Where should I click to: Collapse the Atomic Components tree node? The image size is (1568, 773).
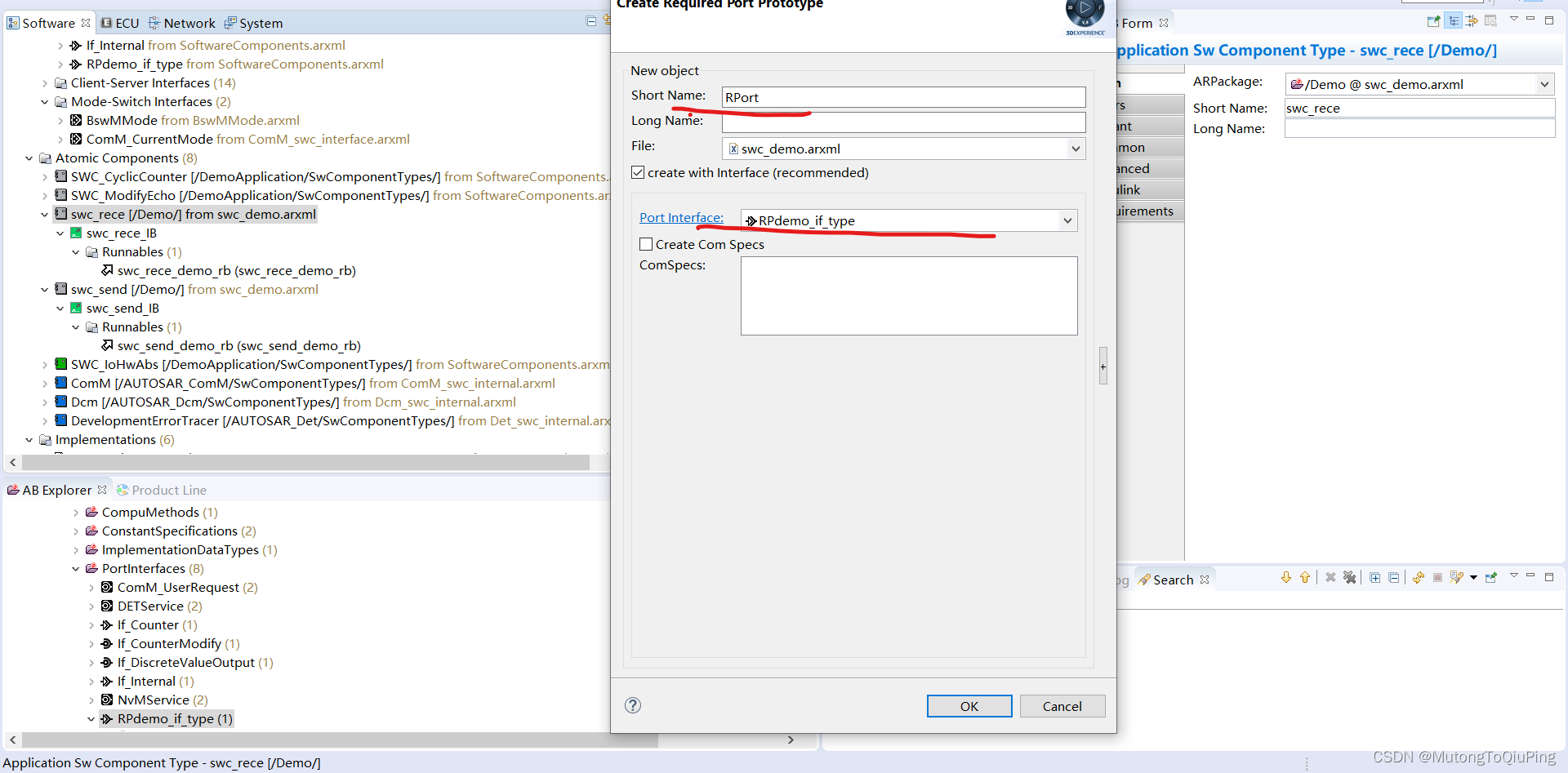click(x=29, y=158)
